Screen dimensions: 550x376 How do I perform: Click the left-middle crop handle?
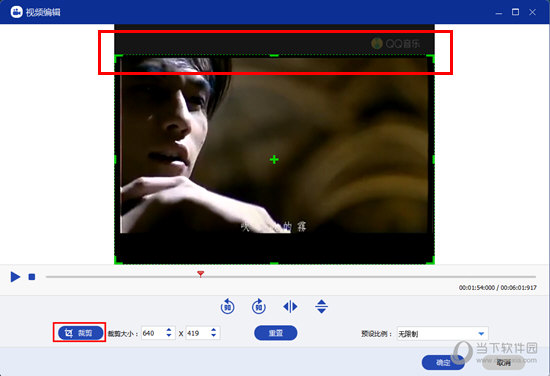115,159
